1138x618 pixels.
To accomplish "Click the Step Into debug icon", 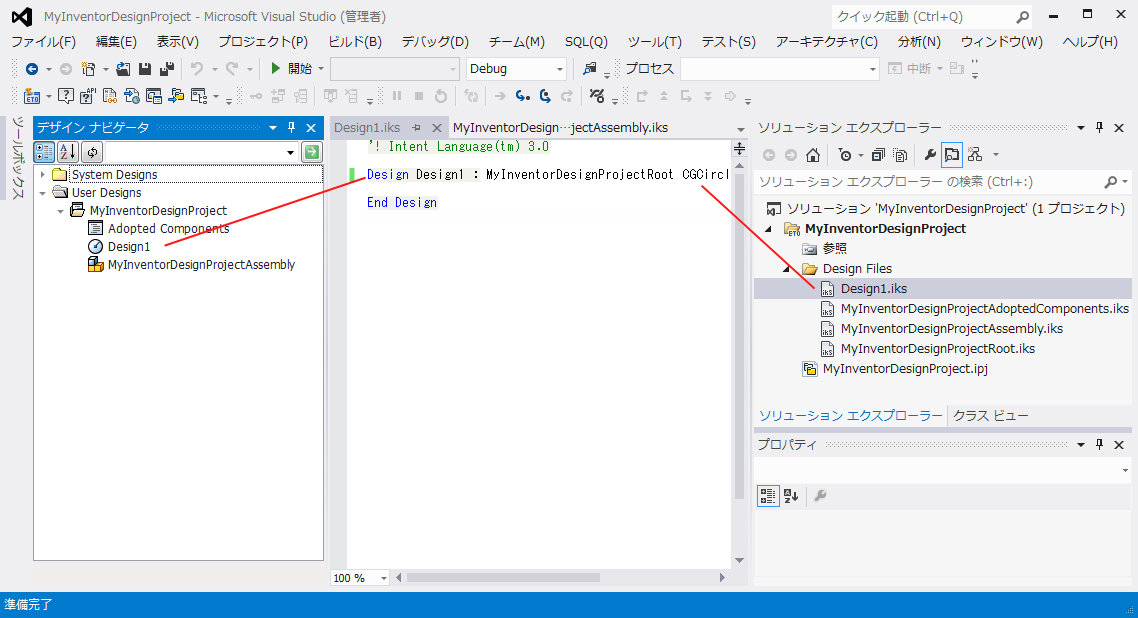I will click(x=523, y=96).
